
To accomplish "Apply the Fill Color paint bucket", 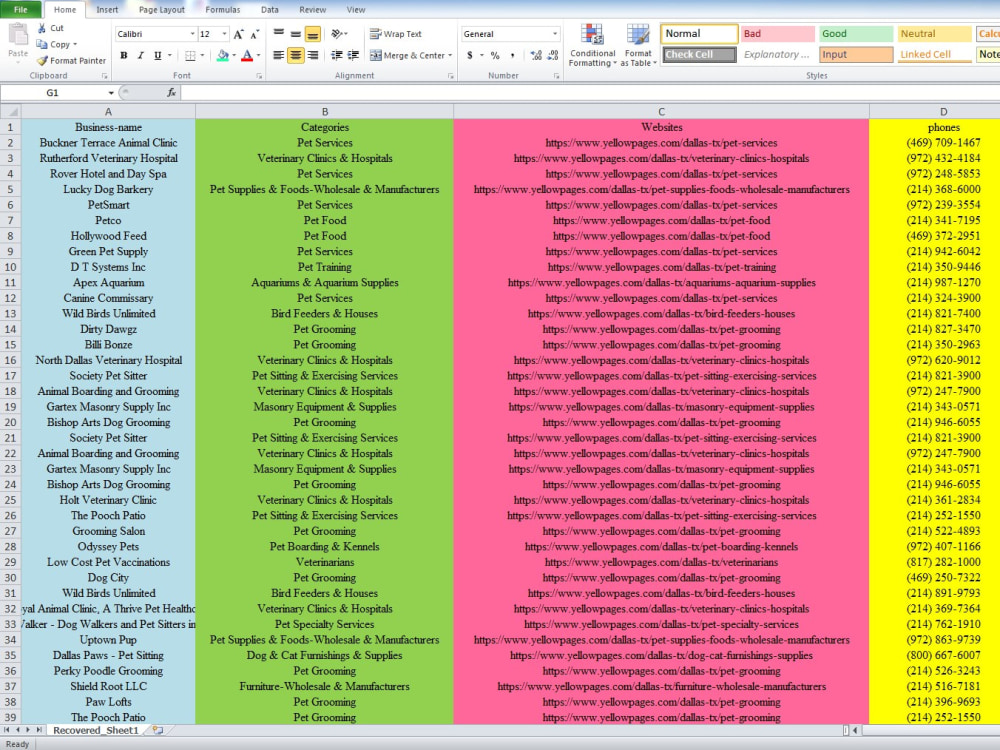I will point(223,55).
